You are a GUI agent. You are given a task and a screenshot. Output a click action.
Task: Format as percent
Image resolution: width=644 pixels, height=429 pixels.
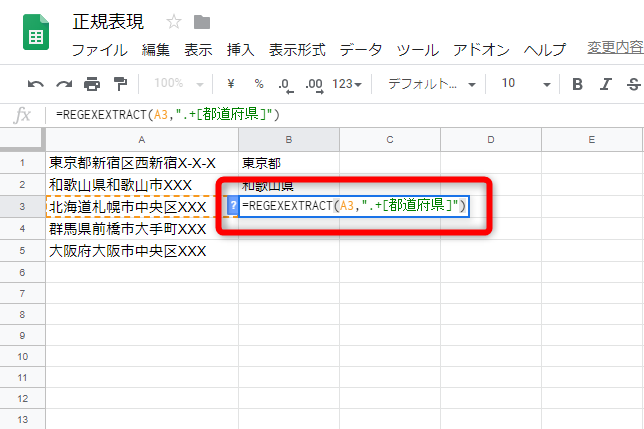[259, 84]
